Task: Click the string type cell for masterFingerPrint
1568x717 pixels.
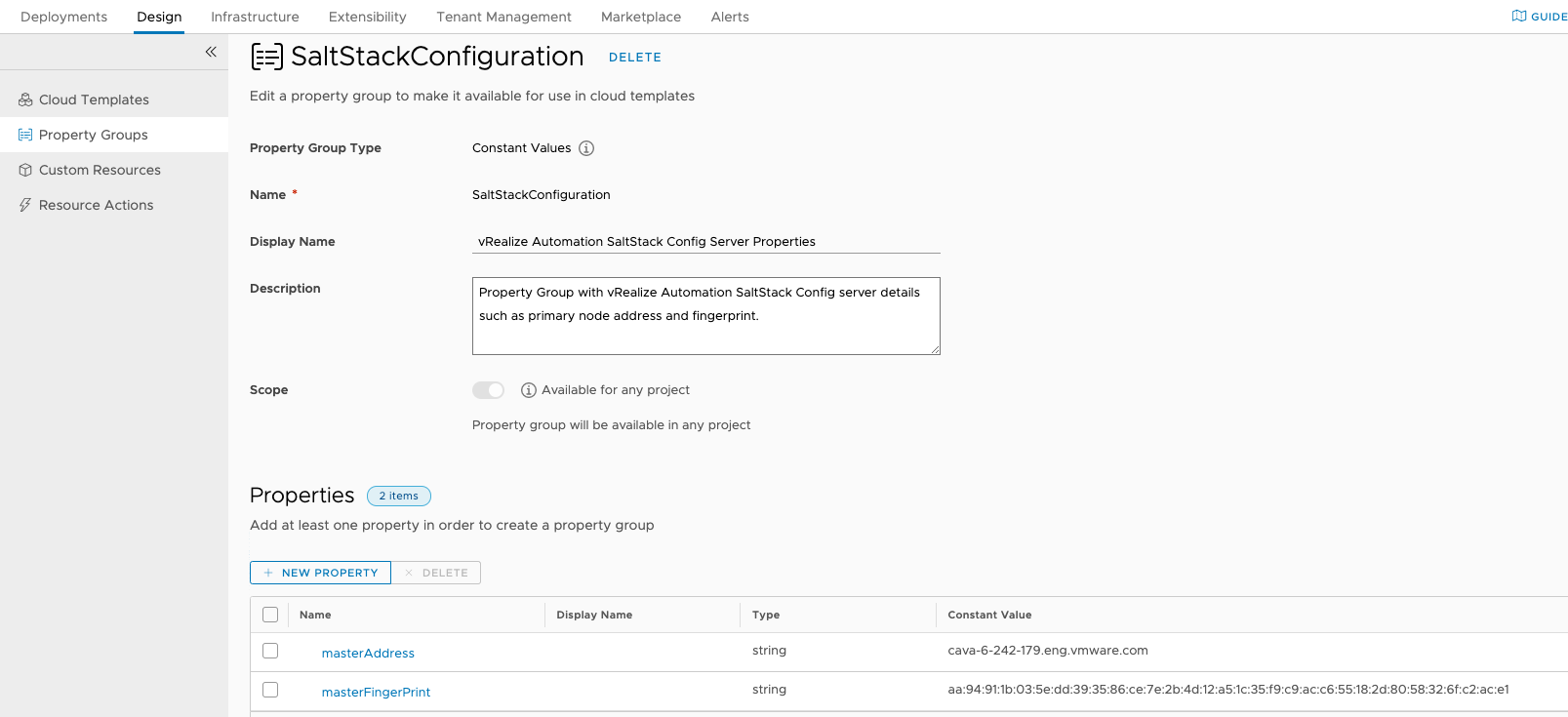Action: 769,690
